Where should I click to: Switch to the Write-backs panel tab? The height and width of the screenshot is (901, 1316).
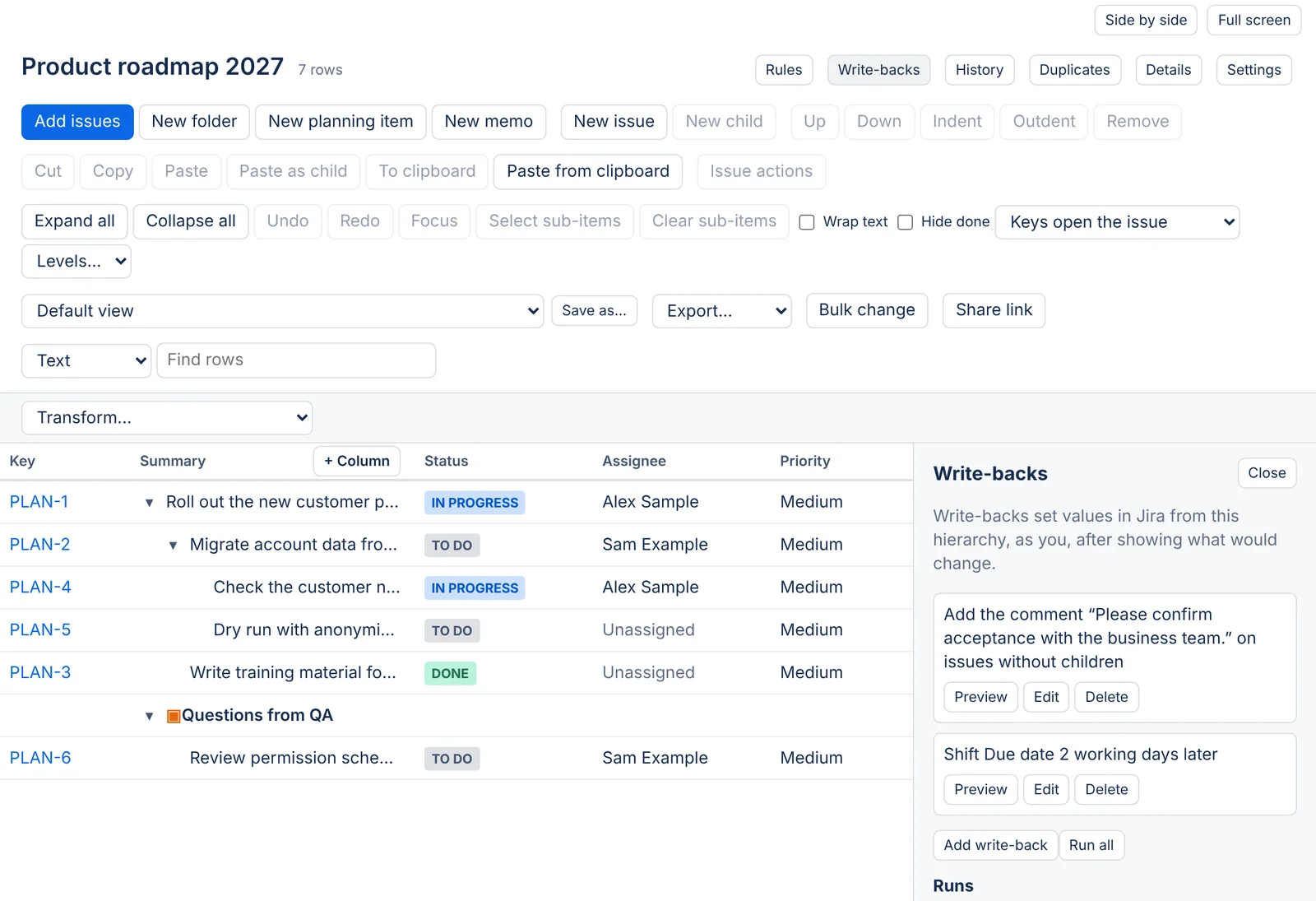[878, 70]
